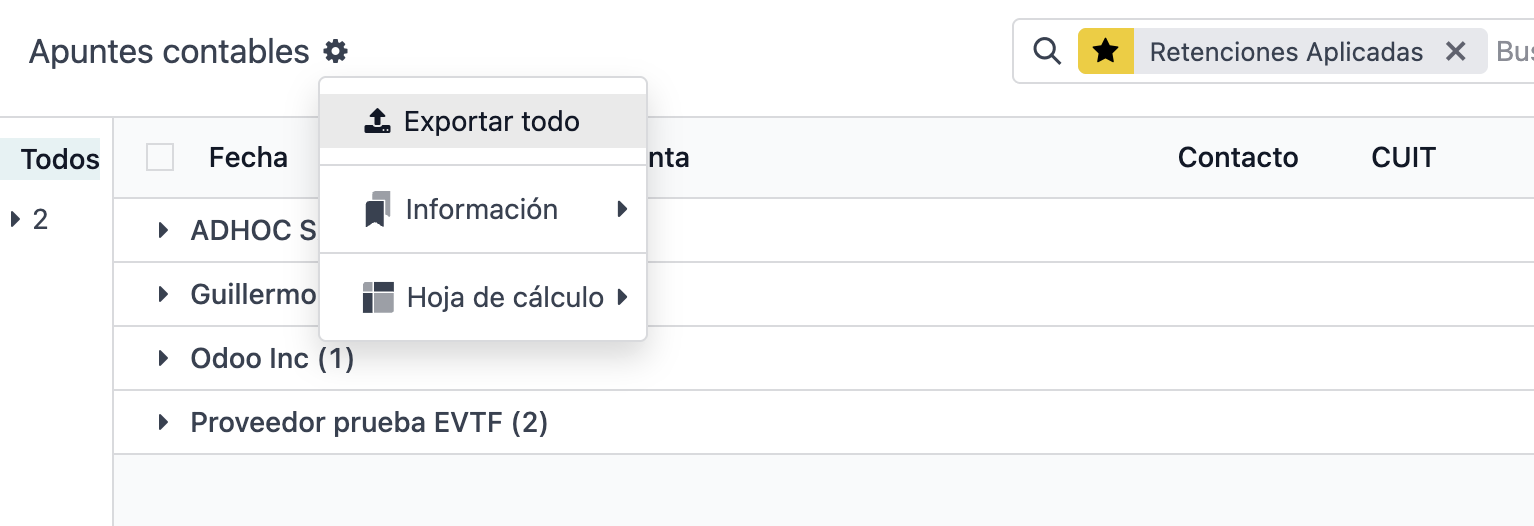
Task: Sort by the Contacto column header
Action: click(x=1238, y=157)
